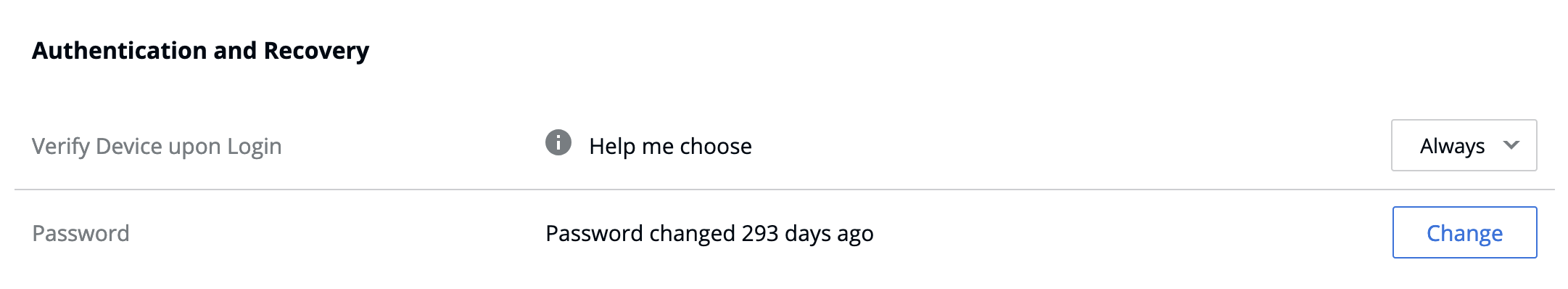Screen dimensions: 1568x289
Task: Open the Help me choose link
Action: (670, 146)
